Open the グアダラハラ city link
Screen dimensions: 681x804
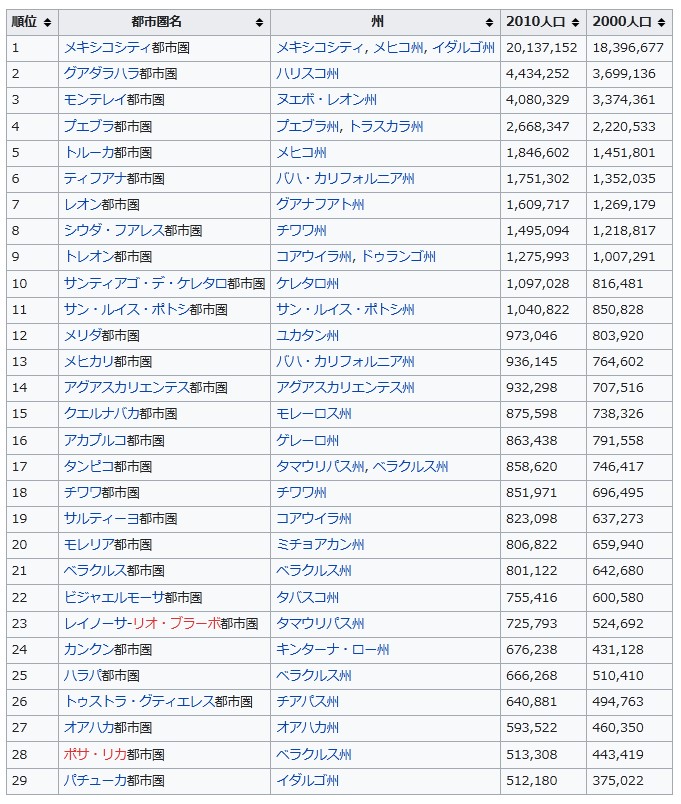coord(101,73)
